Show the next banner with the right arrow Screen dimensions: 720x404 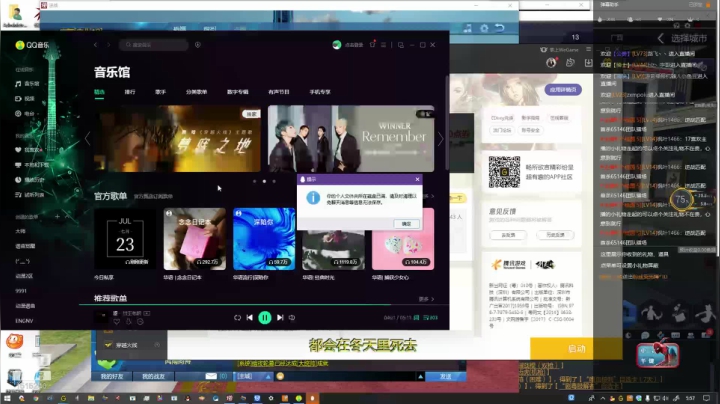tap(440, 139)
